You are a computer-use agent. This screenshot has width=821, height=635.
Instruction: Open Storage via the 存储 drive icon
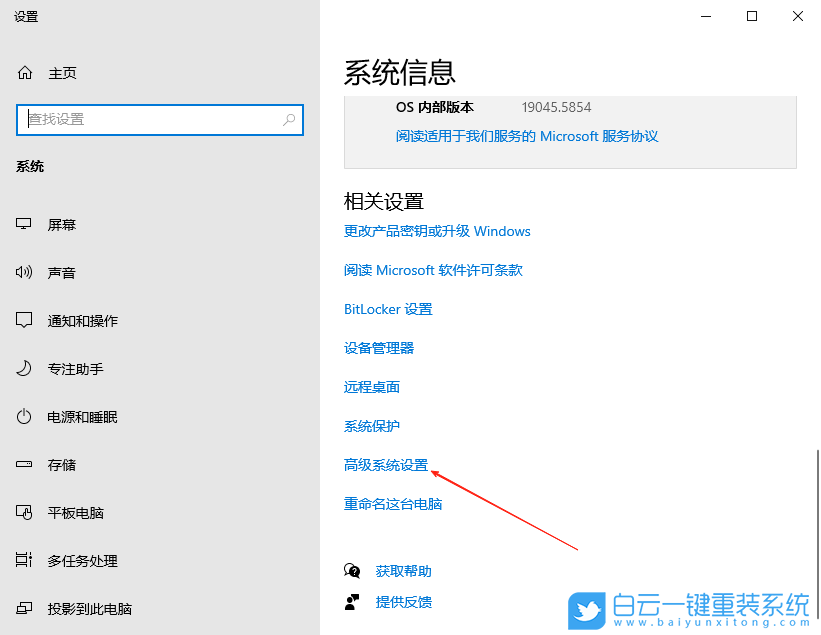pos(23,464)
